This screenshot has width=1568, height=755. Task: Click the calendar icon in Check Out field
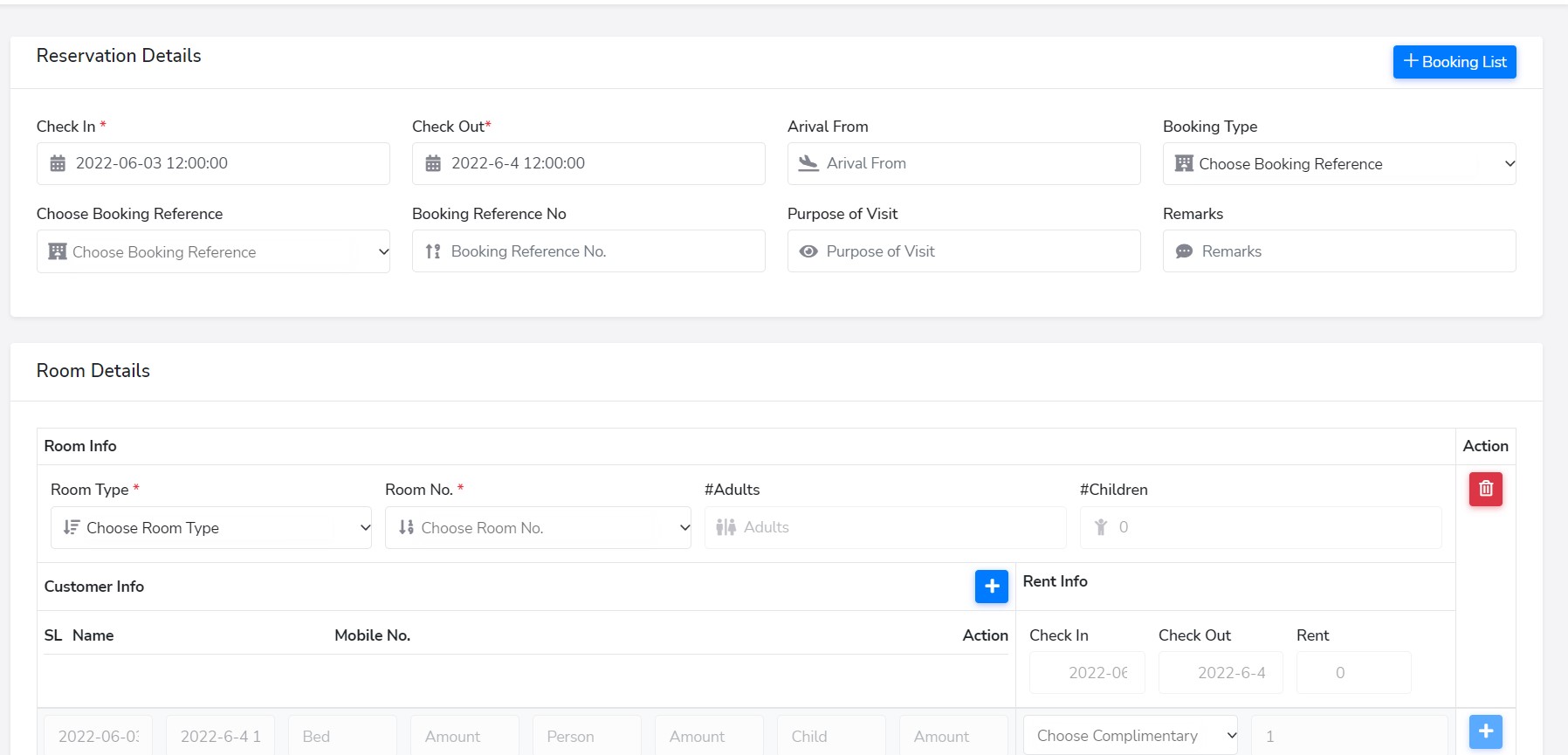click(x=433, y=163)
